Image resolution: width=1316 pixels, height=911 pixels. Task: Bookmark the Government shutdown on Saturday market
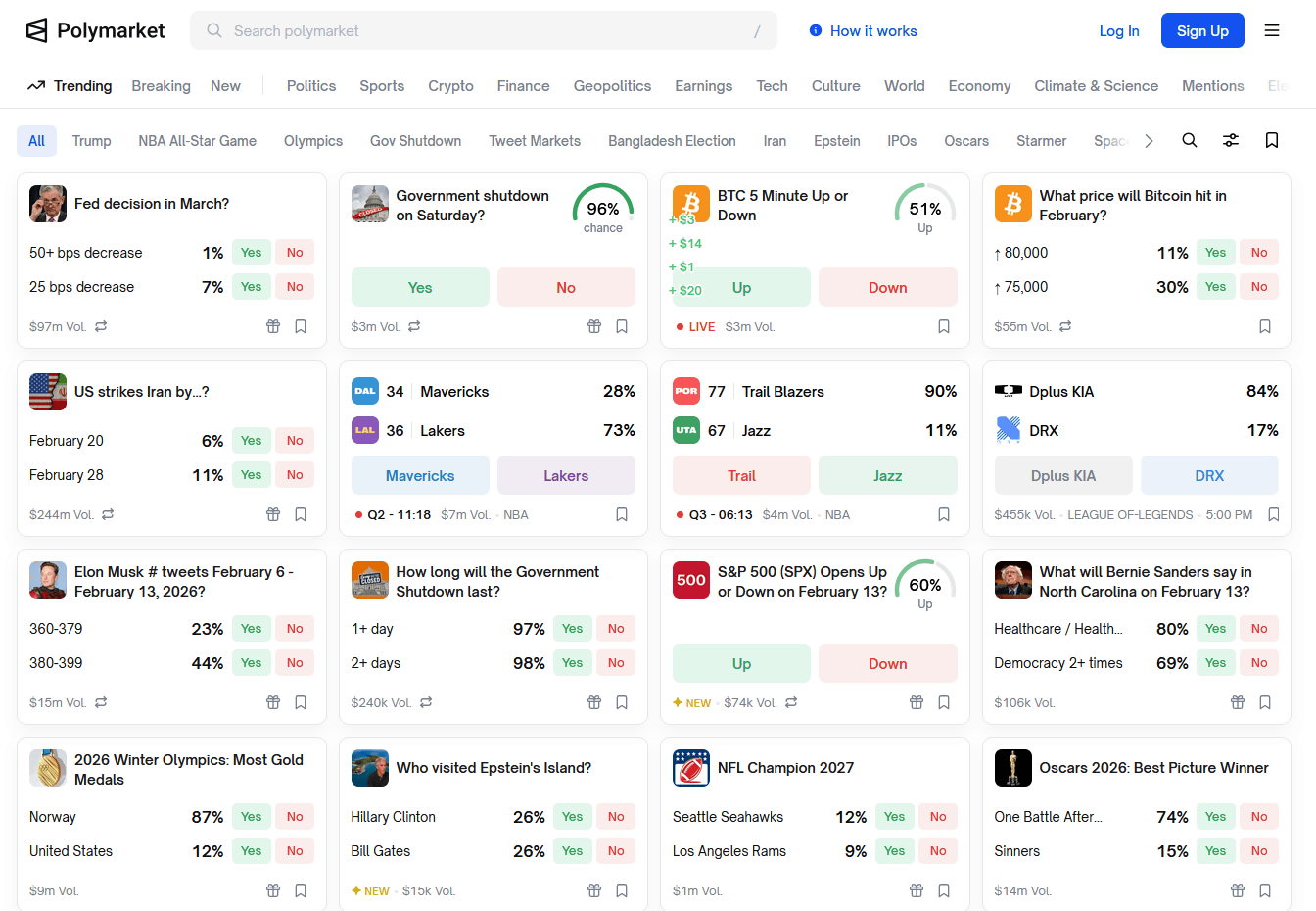(x=622, y=326)
